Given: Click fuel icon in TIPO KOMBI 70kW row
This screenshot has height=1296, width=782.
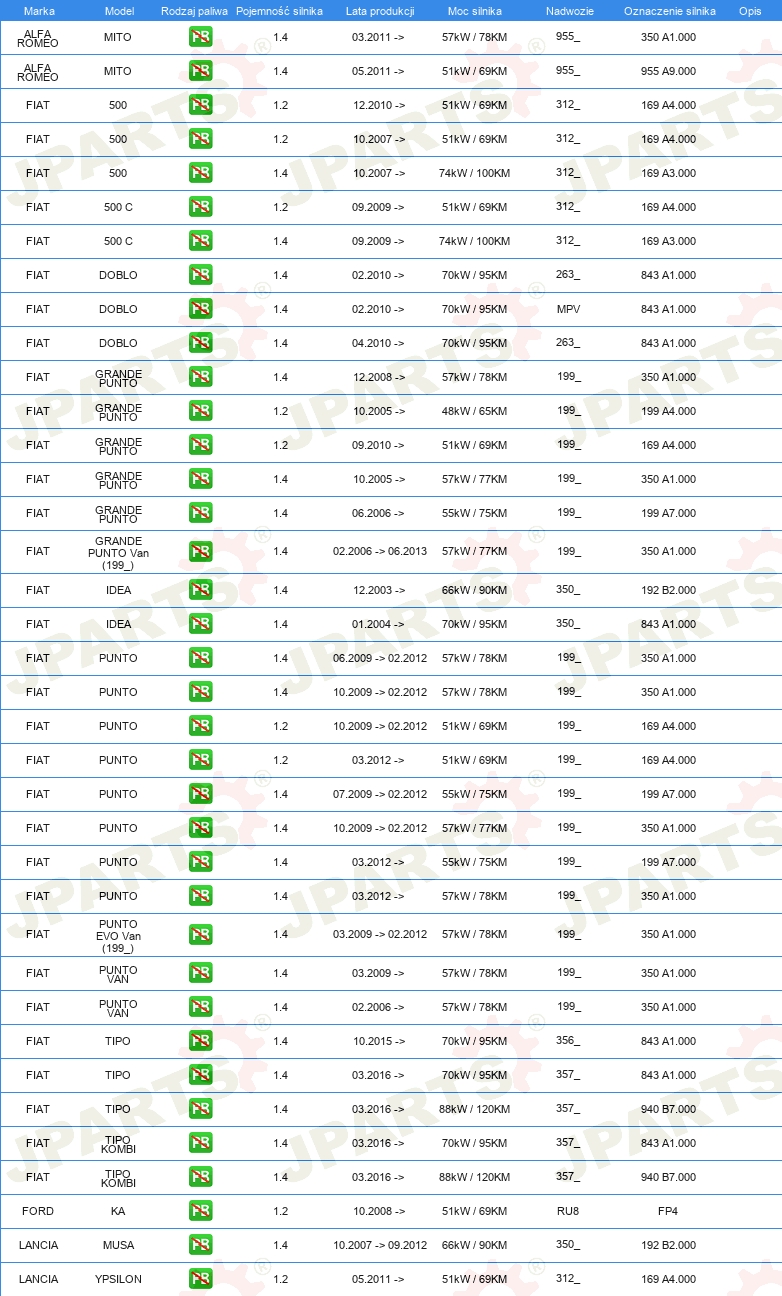Looking at the screenshot, I should tap(200, 1143).
